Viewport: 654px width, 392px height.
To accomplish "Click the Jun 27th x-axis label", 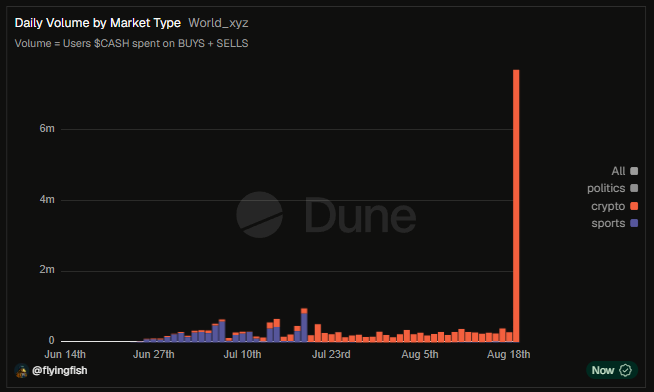I will pos(153,354).
